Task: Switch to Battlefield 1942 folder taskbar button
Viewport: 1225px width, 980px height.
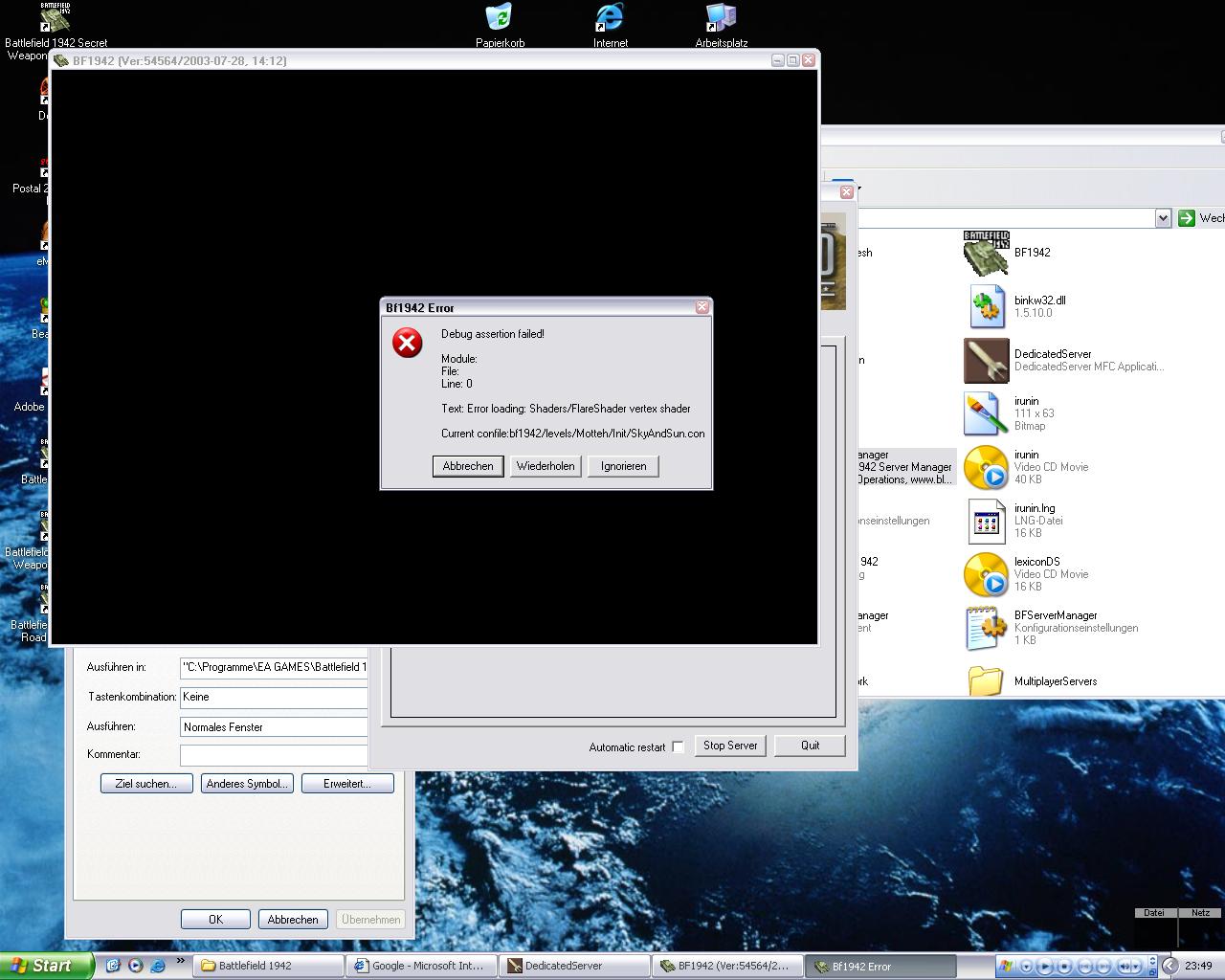Action: (269, 966)
